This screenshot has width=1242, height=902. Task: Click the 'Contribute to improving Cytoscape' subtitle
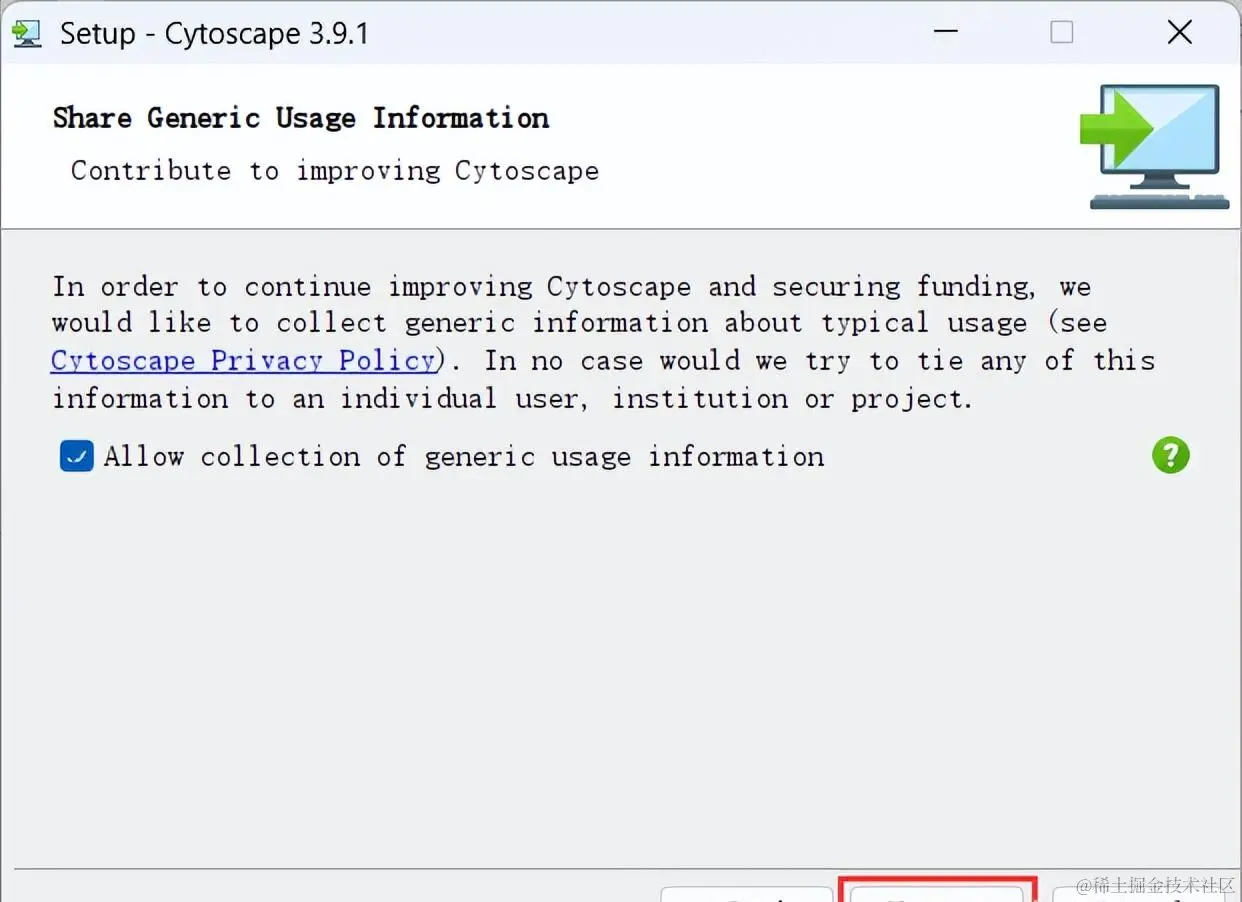335,171
